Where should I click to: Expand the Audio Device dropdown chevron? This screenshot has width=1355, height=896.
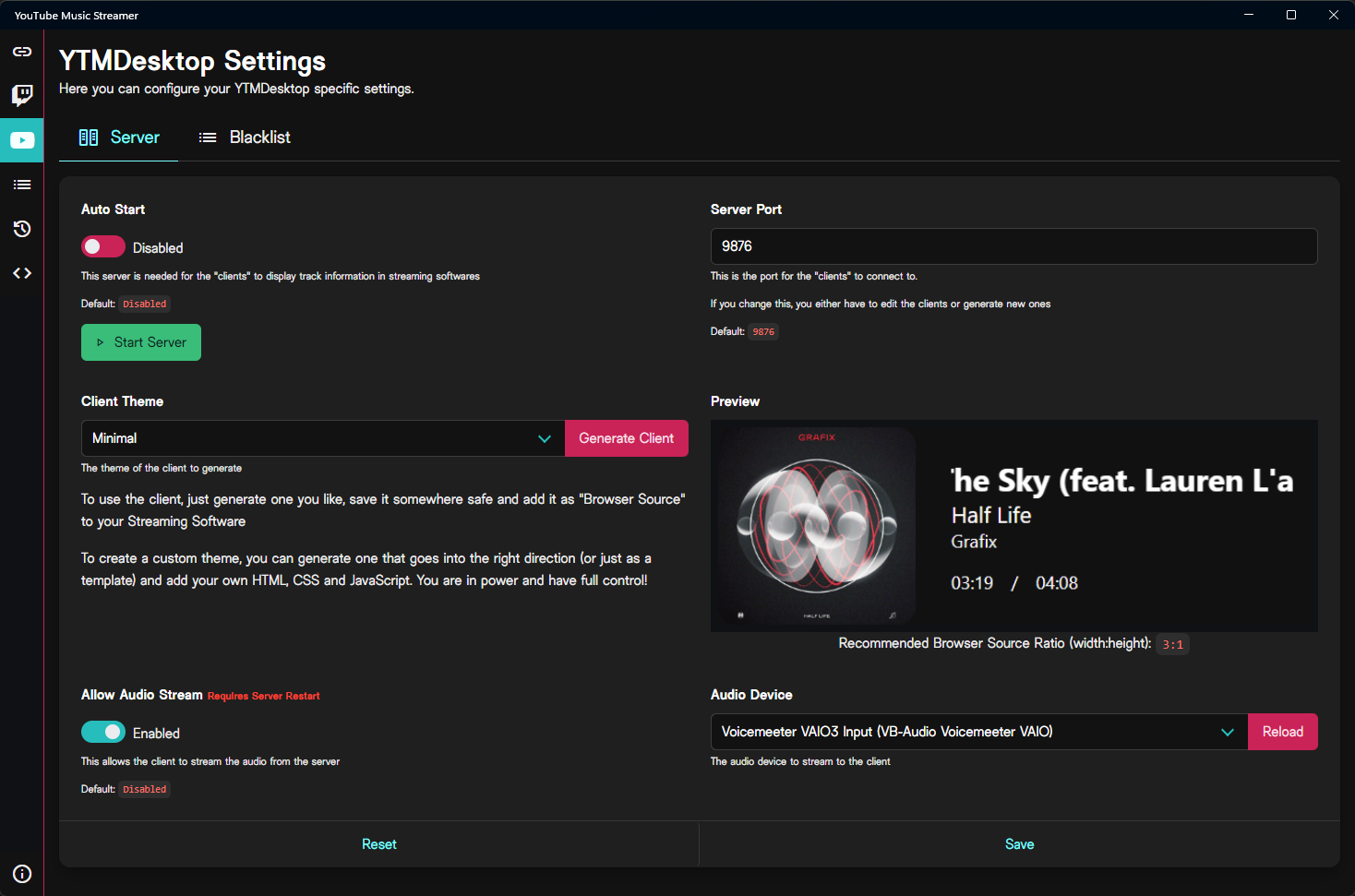tap(1228, 732)
